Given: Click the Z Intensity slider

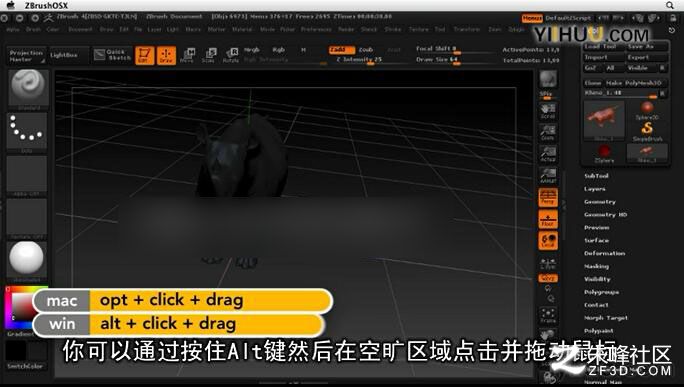Looking at the screenshot, I should [359, 60].
